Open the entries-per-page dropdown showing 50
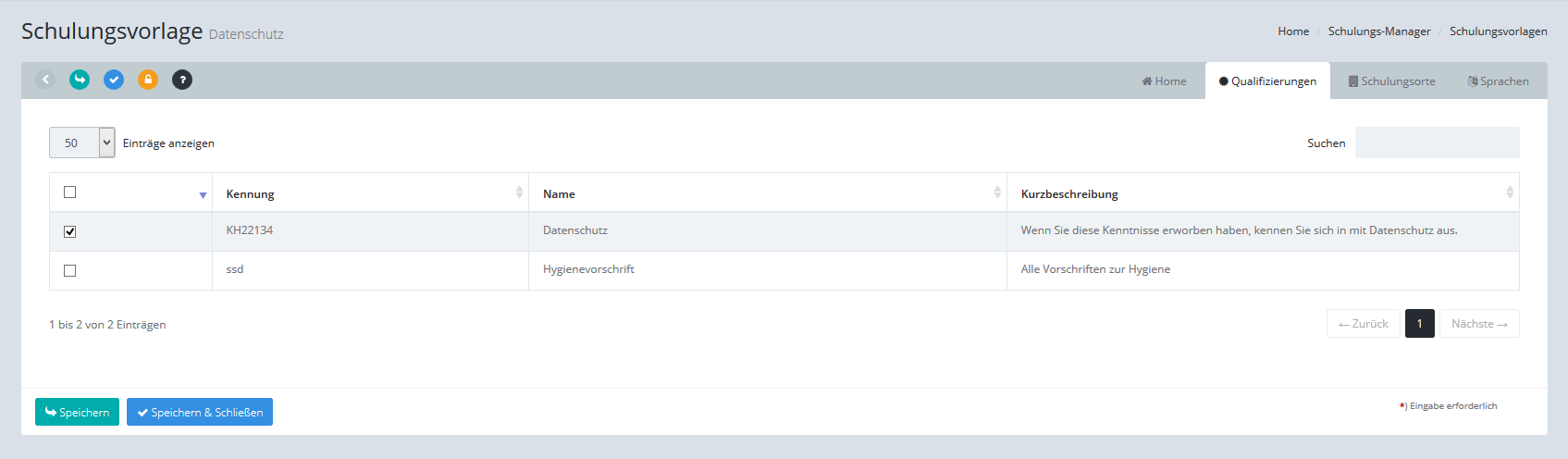Viewport: 1568px width, 459px height. pos(81,143)
